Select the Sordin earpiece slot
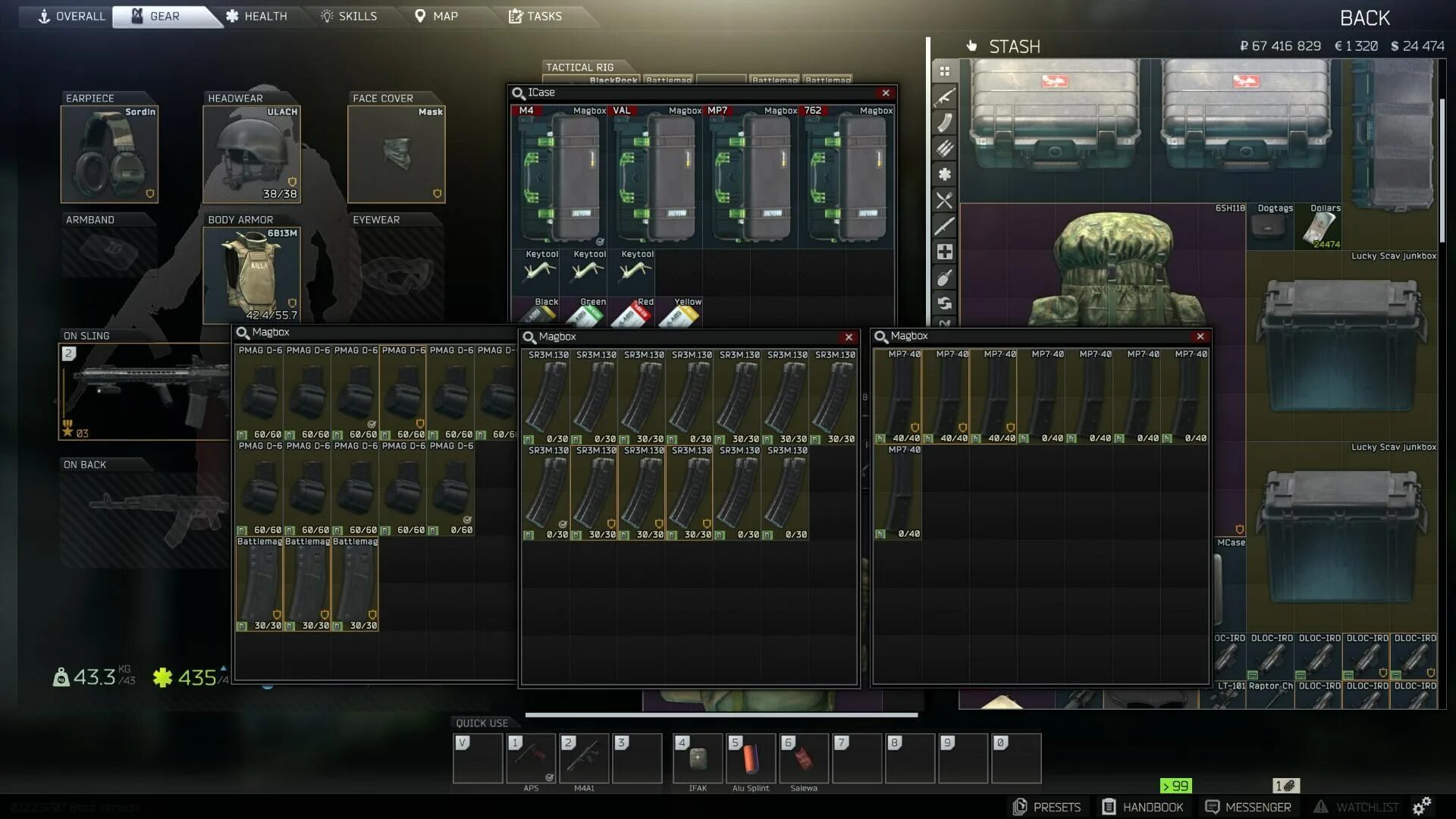Screen dimensions: 1456x819 [109, 154]
